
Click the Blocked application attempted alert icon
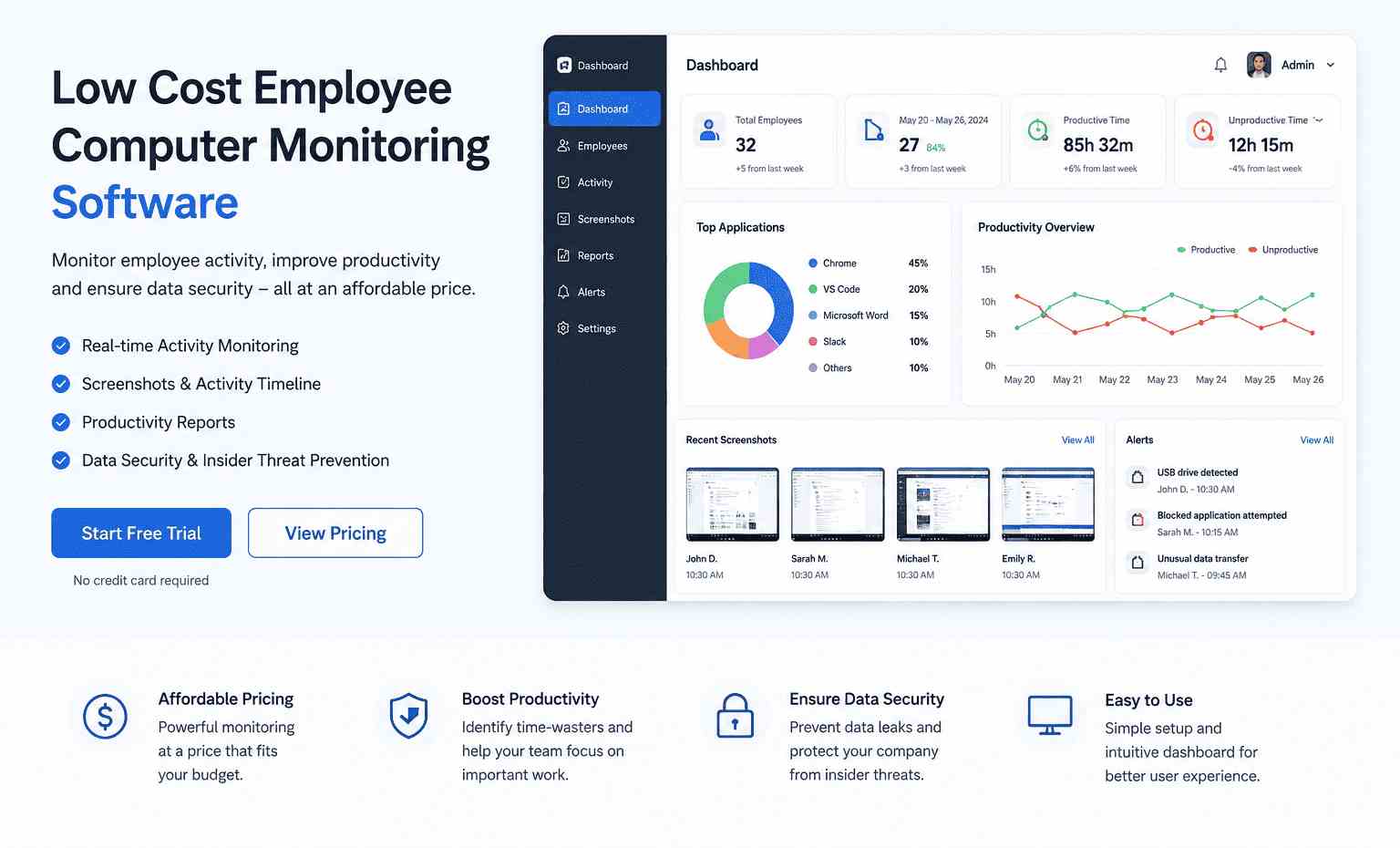point(1137,520)
